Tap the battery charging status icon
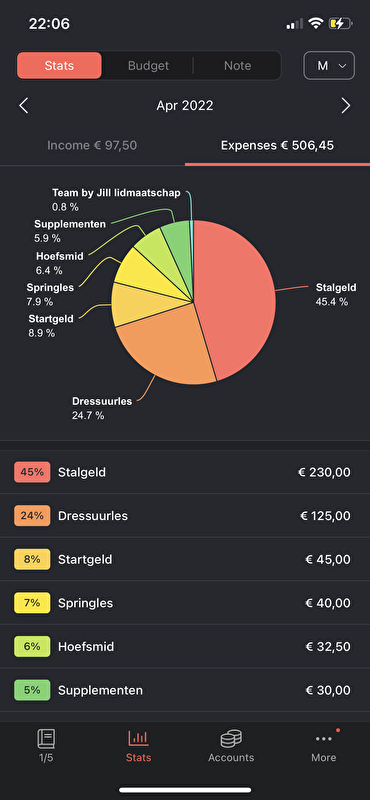Viewport: 370px width, 800px height. [340, 23]
